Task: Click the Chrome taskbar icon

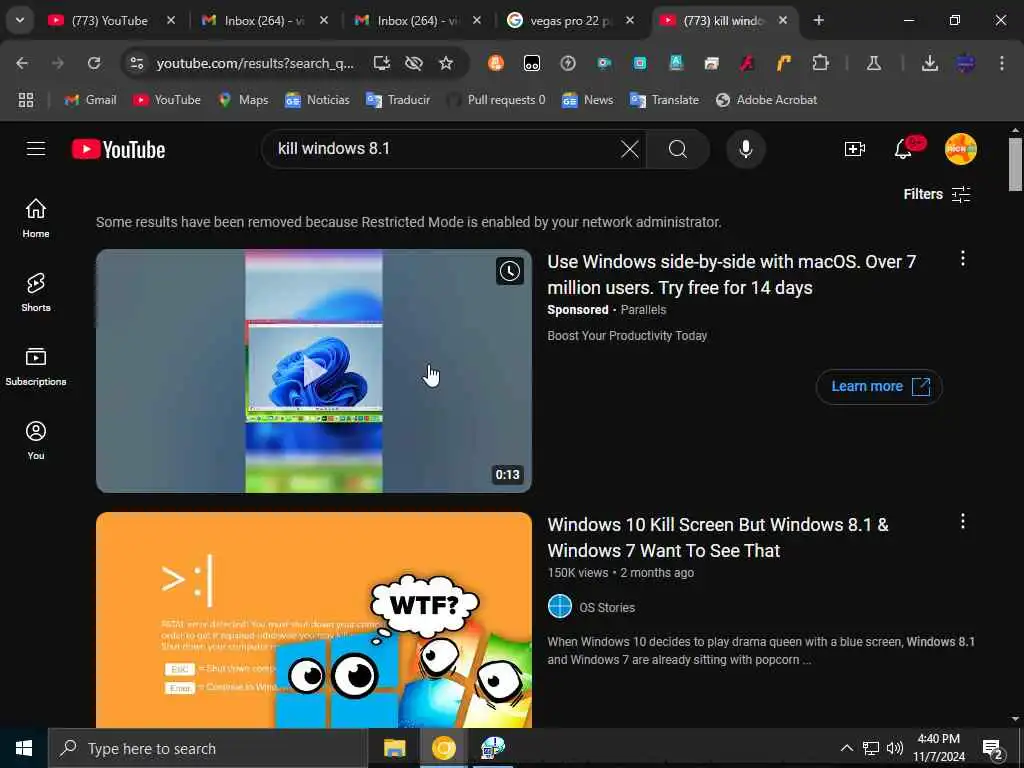Action: (x=443, y=748)
